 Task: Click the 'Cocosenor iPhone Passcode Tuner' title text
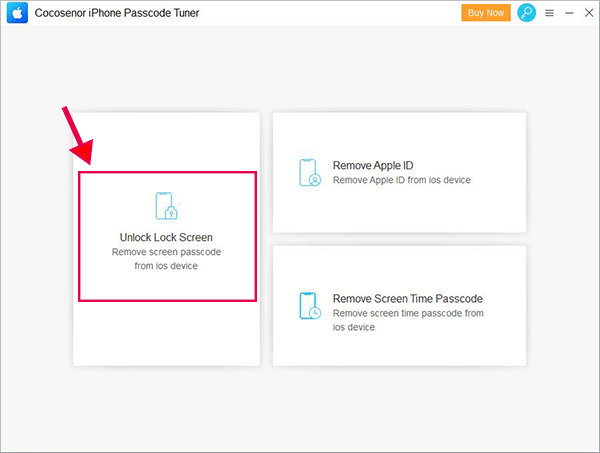coord(117,13)
